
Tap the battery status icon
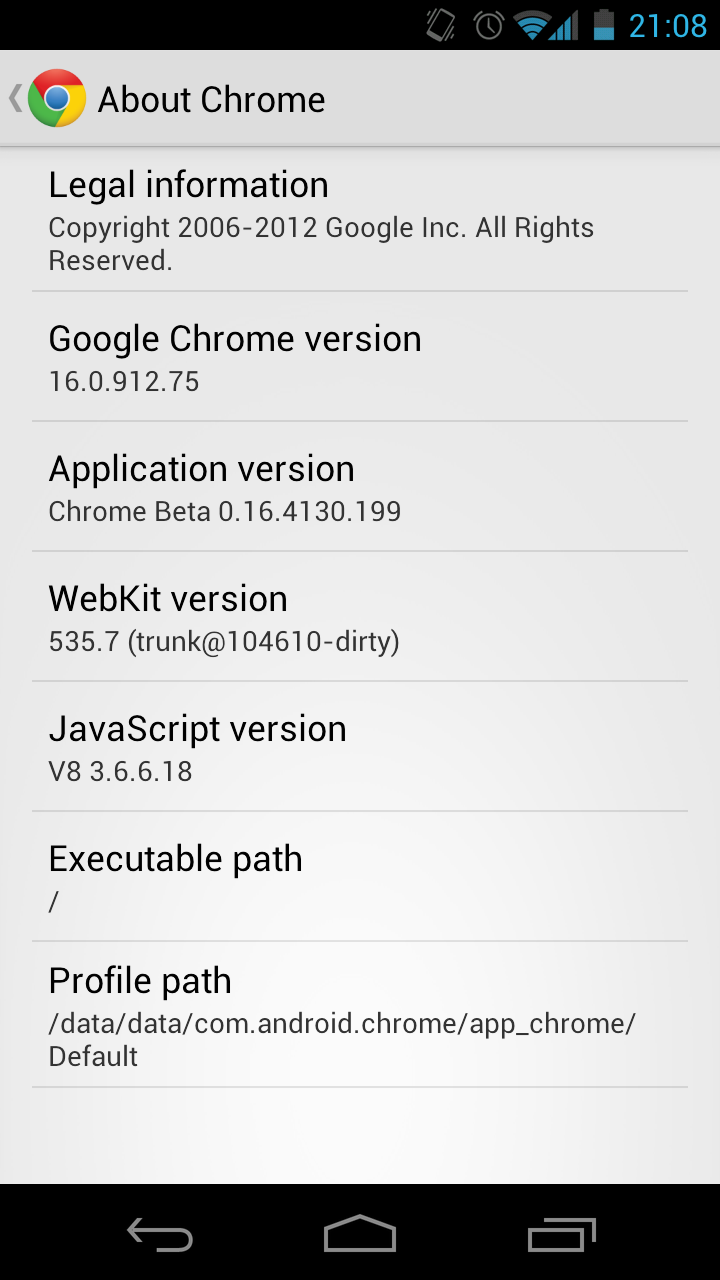click(603, 25)
